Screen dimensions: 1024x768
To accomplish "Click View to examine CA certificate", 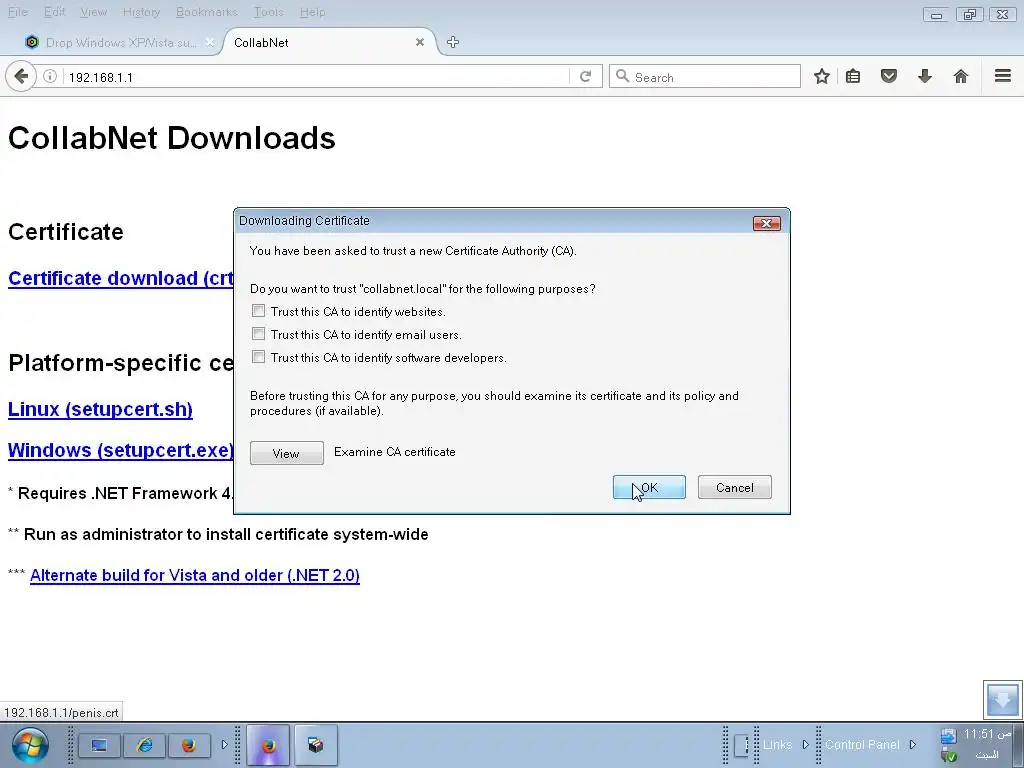I will pos(286,453).
